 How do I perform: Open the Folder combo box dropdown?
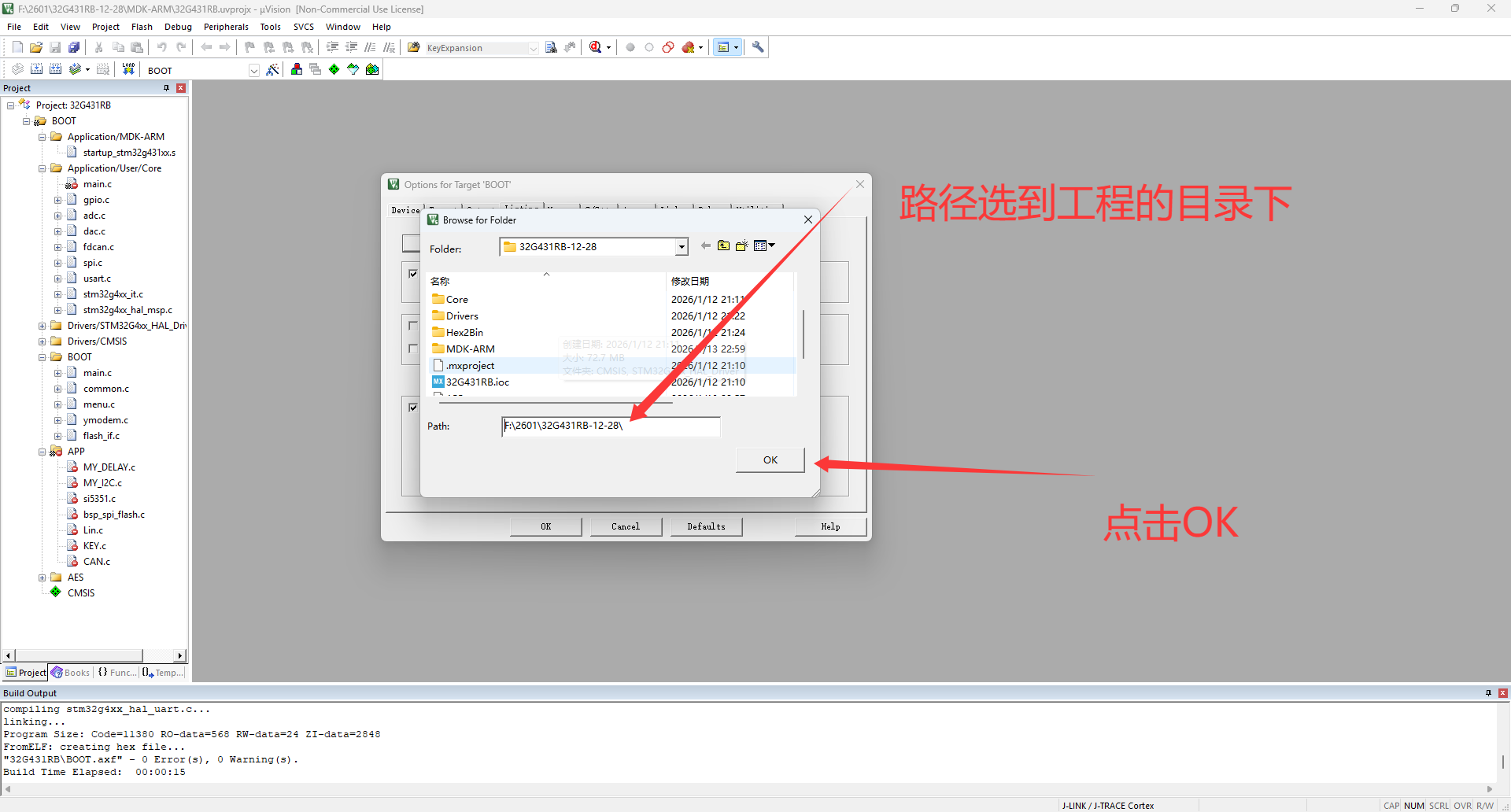pos(681,247)
